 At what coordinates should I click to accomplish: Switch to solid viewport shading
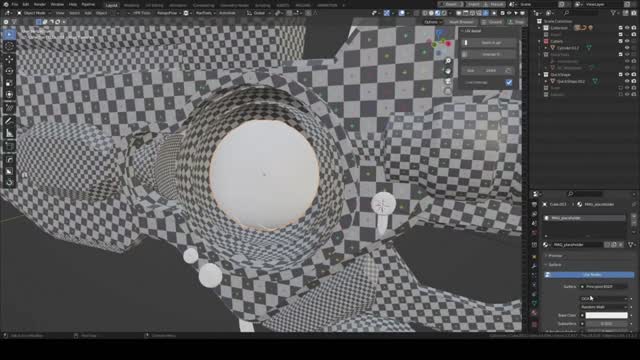tap(431, 13)
